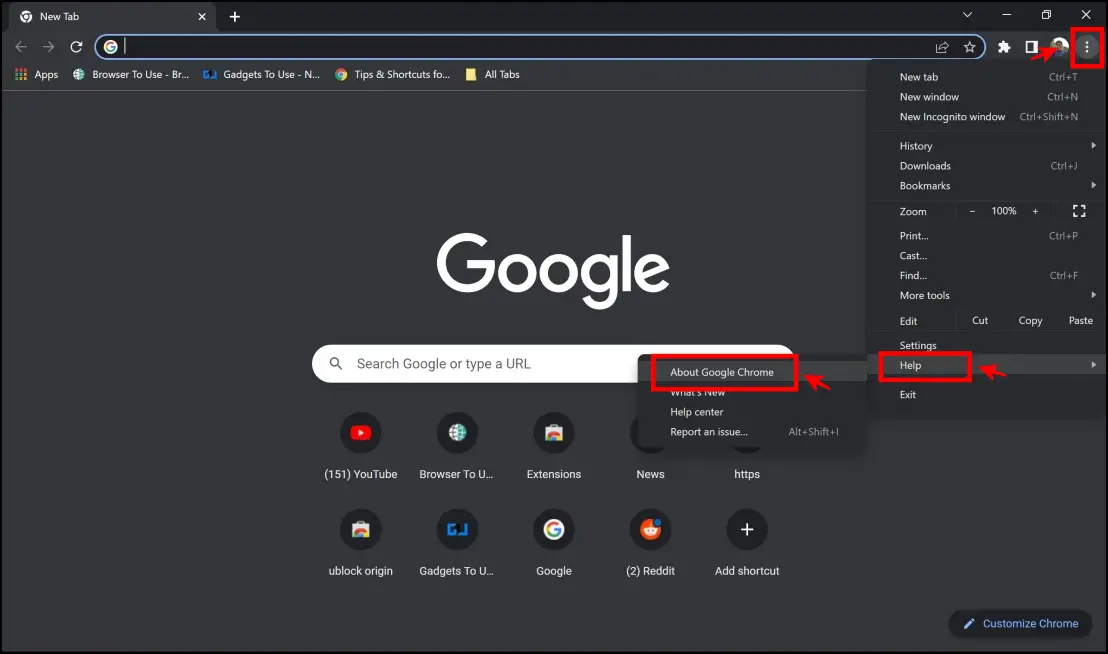Expand the Help submenu
Screen dimensions: 1108x654
tap(987, 365)
